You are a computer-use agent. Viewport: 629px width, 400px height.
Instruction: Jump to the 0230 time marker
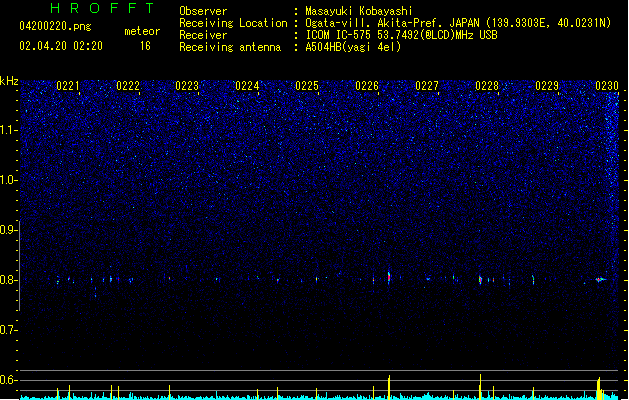point(607,86)
